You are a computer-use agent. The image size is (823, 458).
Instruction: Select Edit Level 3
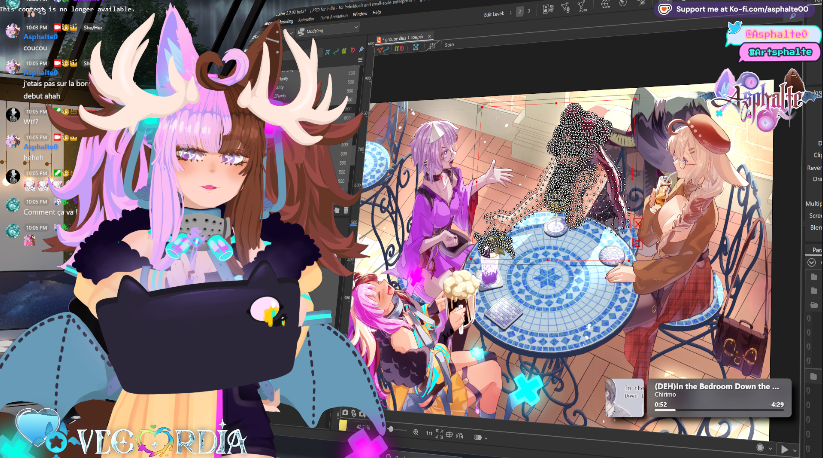tap(529, 11)
